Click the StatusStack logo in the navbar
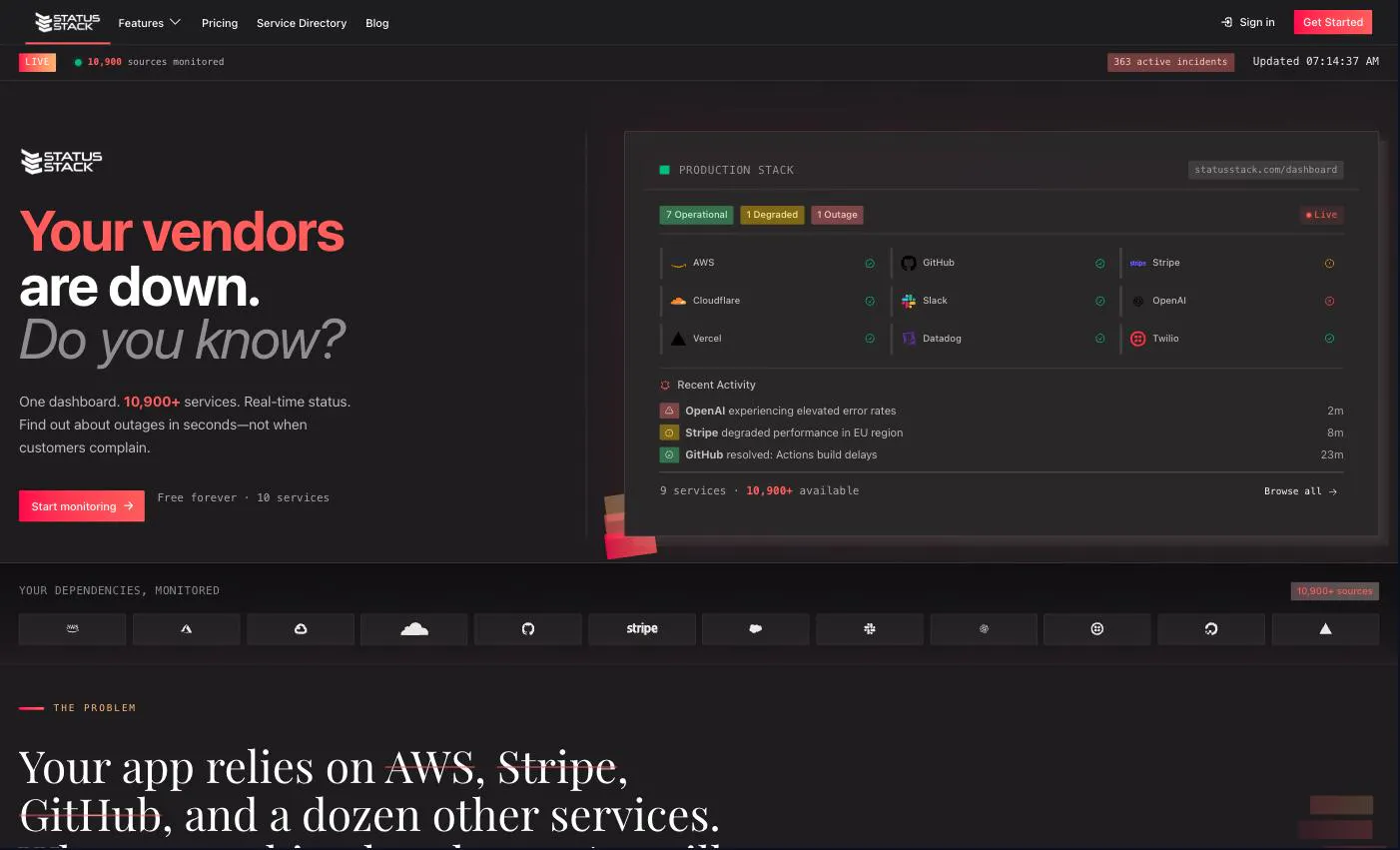 tap(68, 22)
